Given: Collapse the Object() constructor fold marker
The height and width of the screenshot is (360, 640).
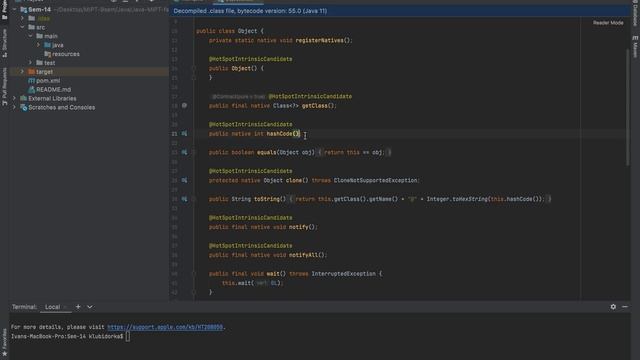Looking at the screenshot, I should click(194, 69).
